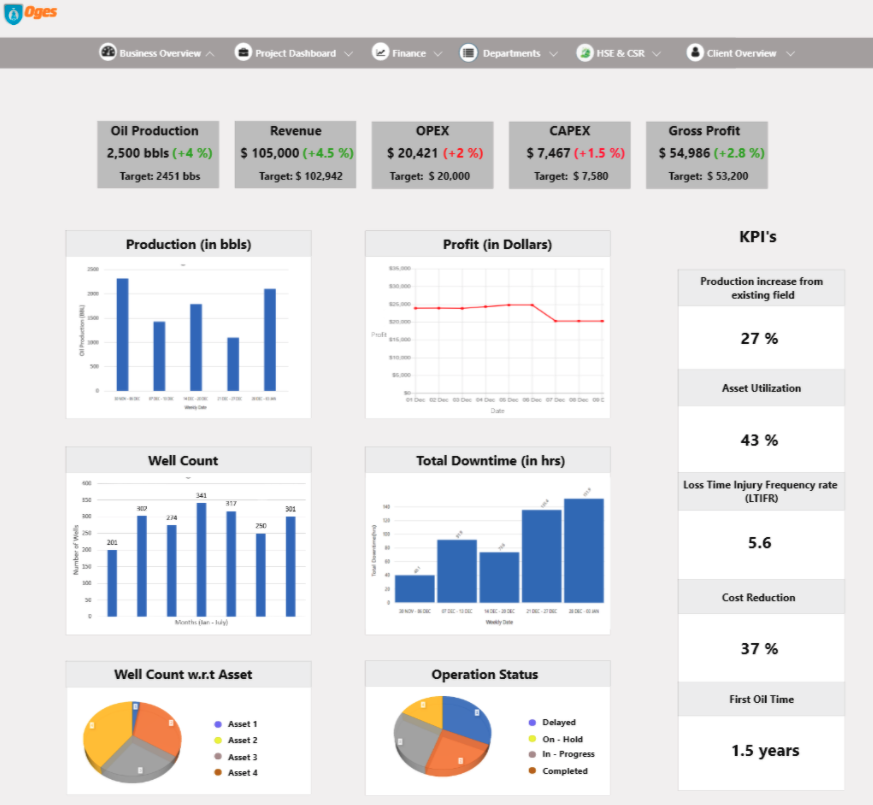The height and width of the screenshot is (805, 873).
Task: Click the Asset 1 legend dot
Action: pyautogui.click(x=218, y=724)
